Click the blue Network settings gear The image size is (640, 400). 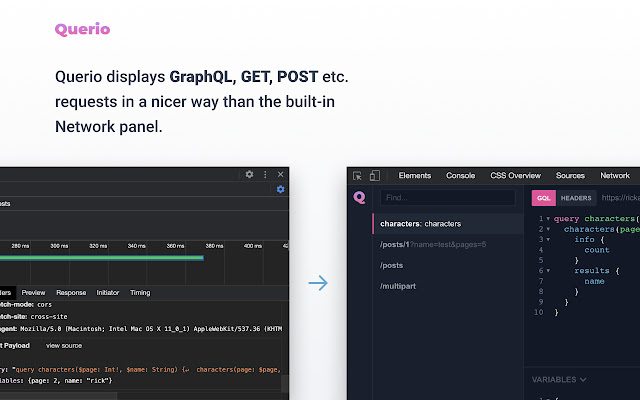pyautogui.click(x=280, y=189)
